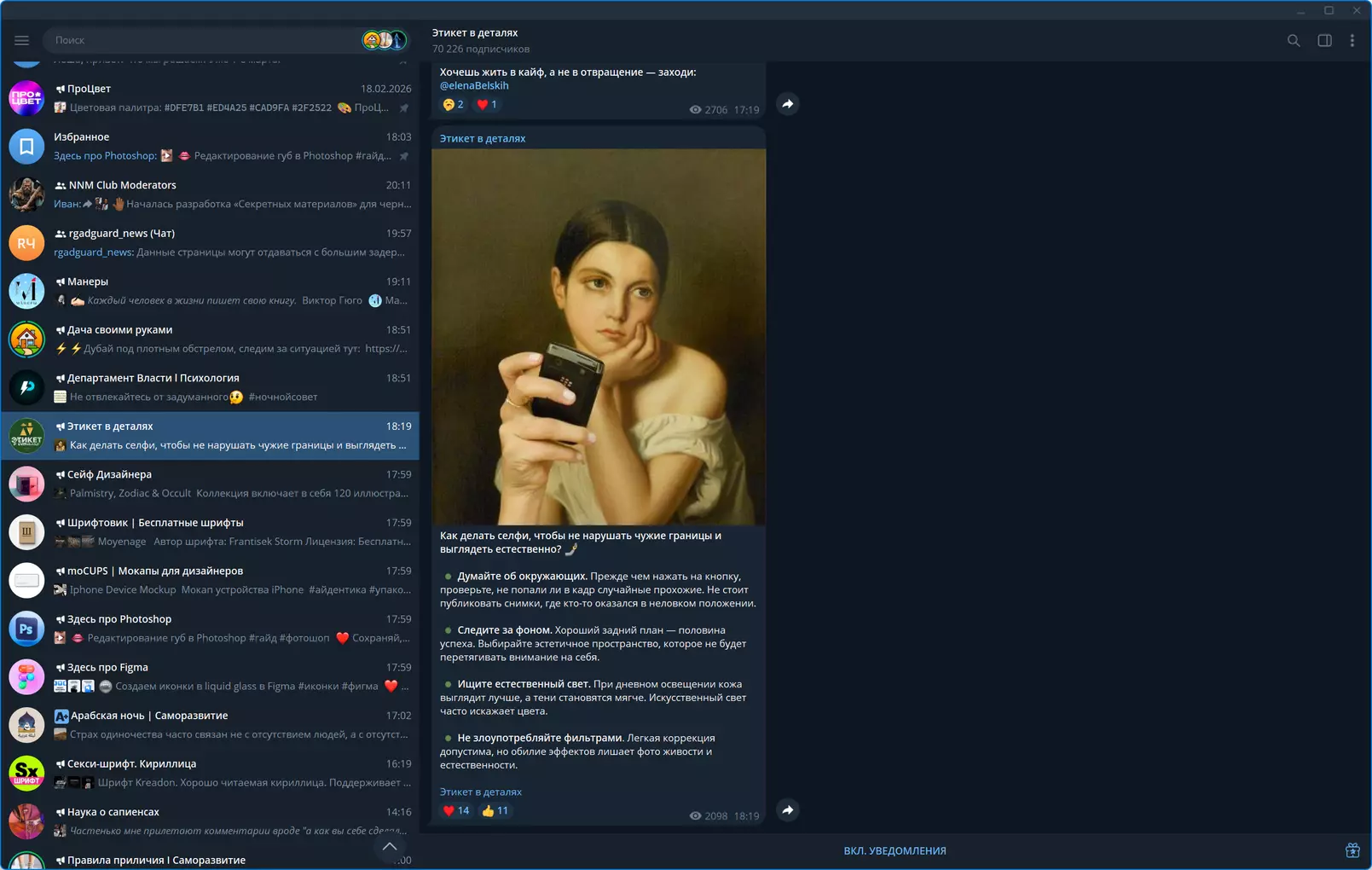The image size is (1372, 870).
Task: Open the three-dot chat options menu
Action: click(1352, 40)
